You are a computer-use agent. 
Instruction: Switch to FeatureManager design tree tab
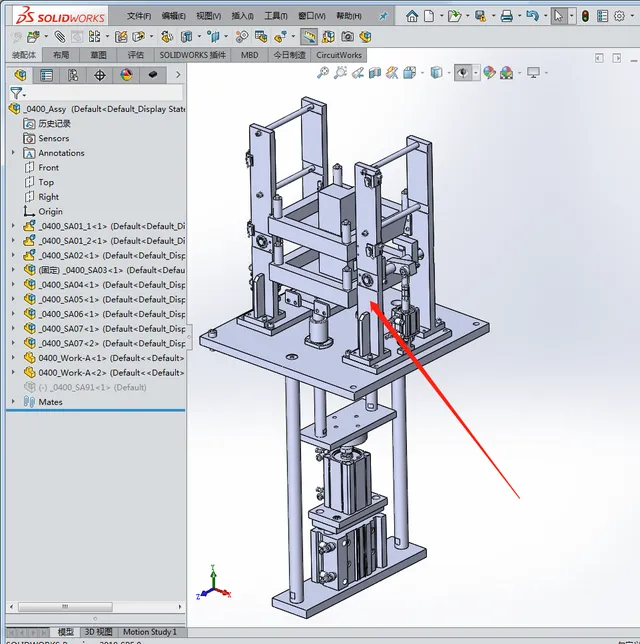pyautogui.click(x=20, y=75)
